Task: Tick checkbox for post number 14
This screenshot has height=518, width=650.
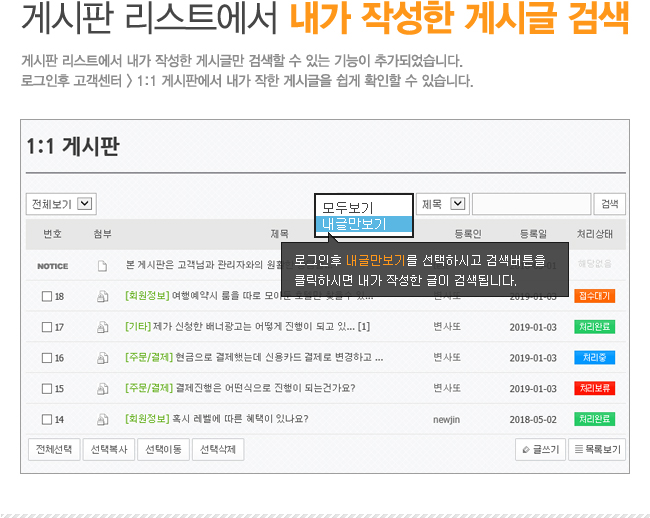Action: [47, 419]
